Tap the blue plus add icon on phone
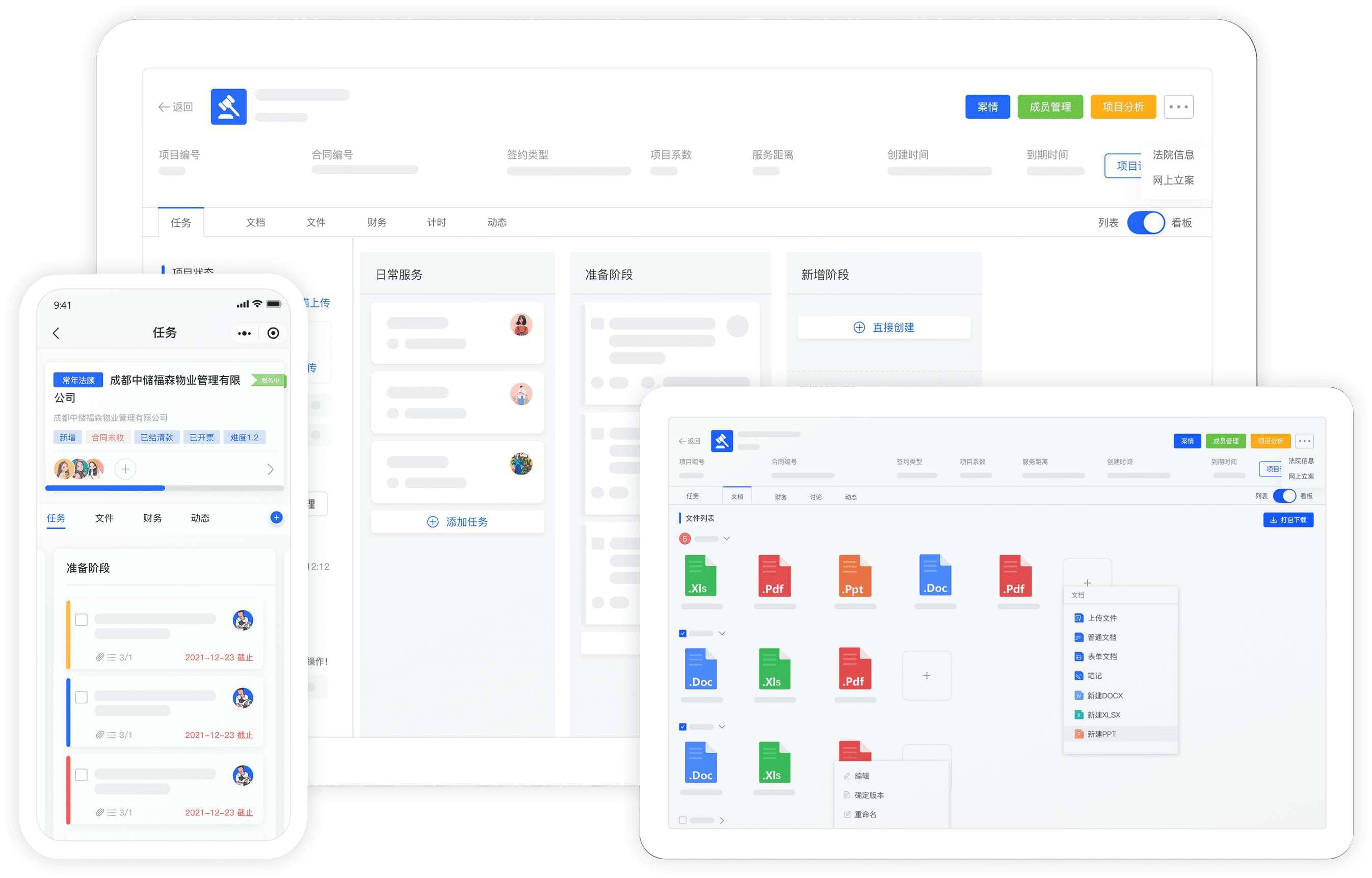This screenshot has height=878, width=1372. [x=276, y=517]
